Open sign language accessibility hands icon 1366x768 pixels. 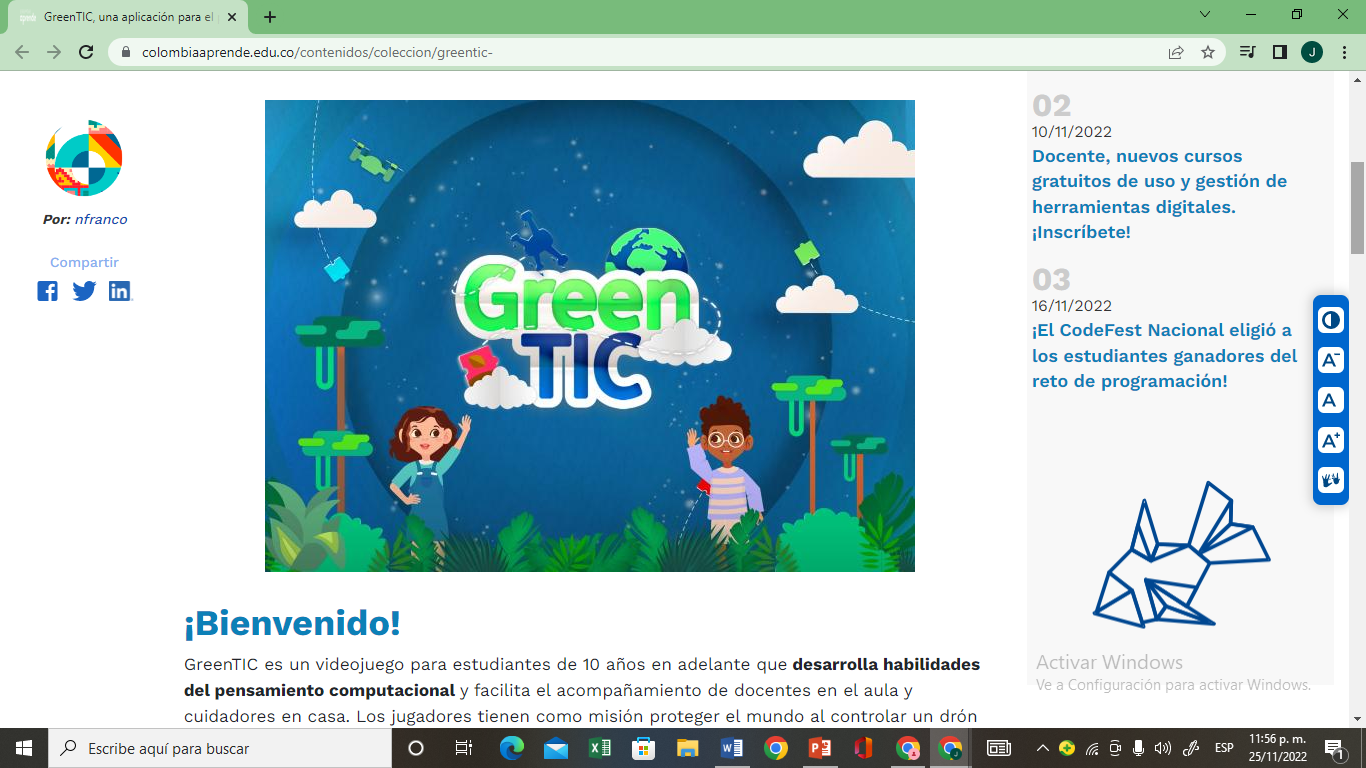coord(1331,480)
